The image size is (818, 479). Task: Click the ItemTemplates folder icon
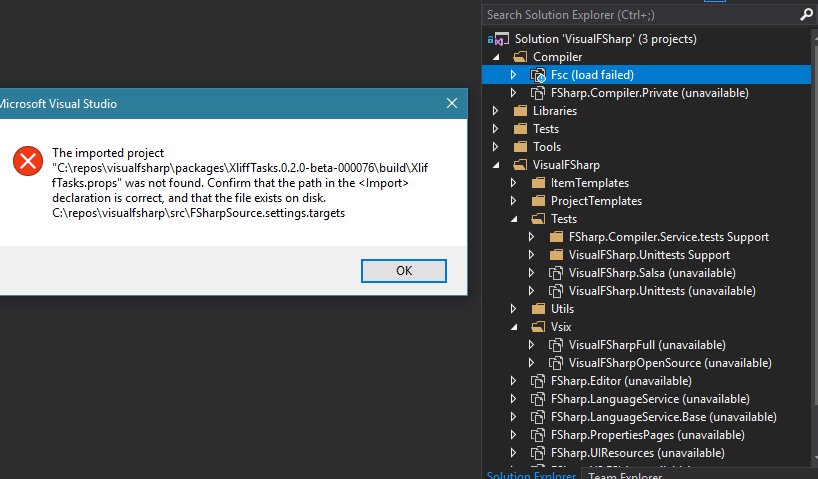point(538,183)
